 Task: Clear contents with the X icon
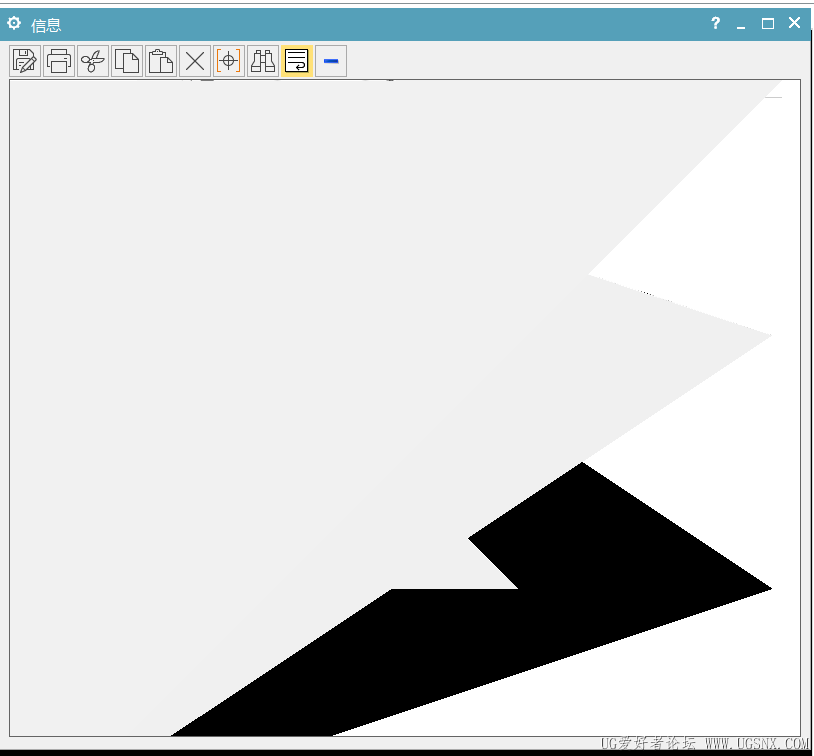(195, 61)
